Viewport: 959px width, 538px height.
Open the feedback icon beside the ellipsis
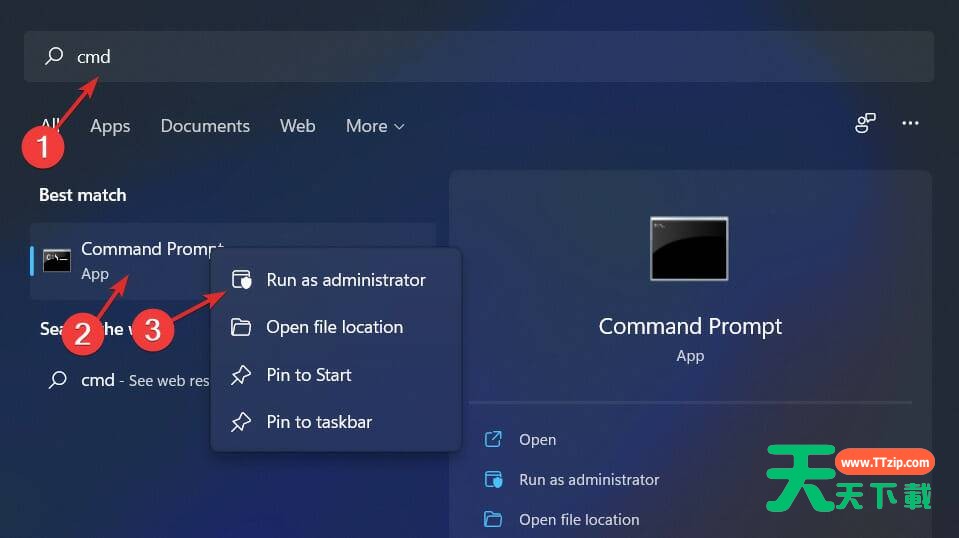[865, 123]
